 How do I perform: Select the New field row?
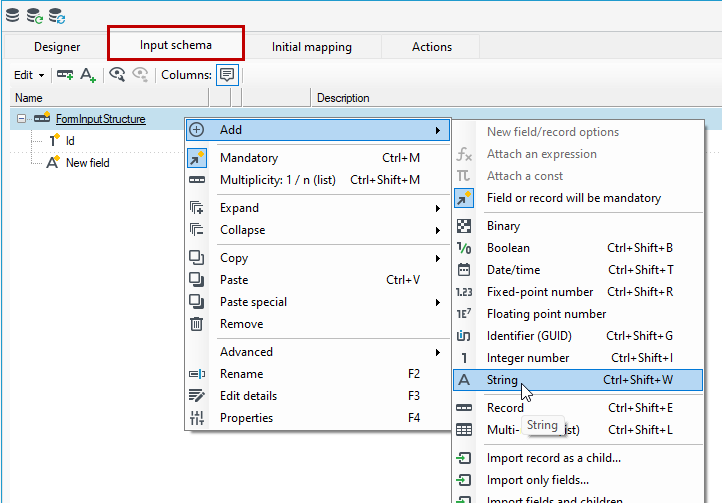pyautogui.click(x=87, y=163)
